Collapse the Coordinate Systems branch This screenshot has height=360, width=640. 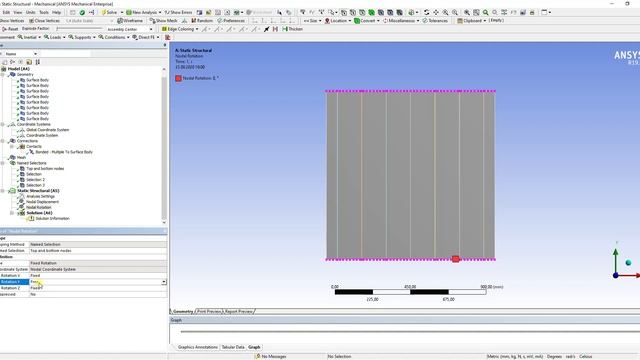click(x=2, y=124)
